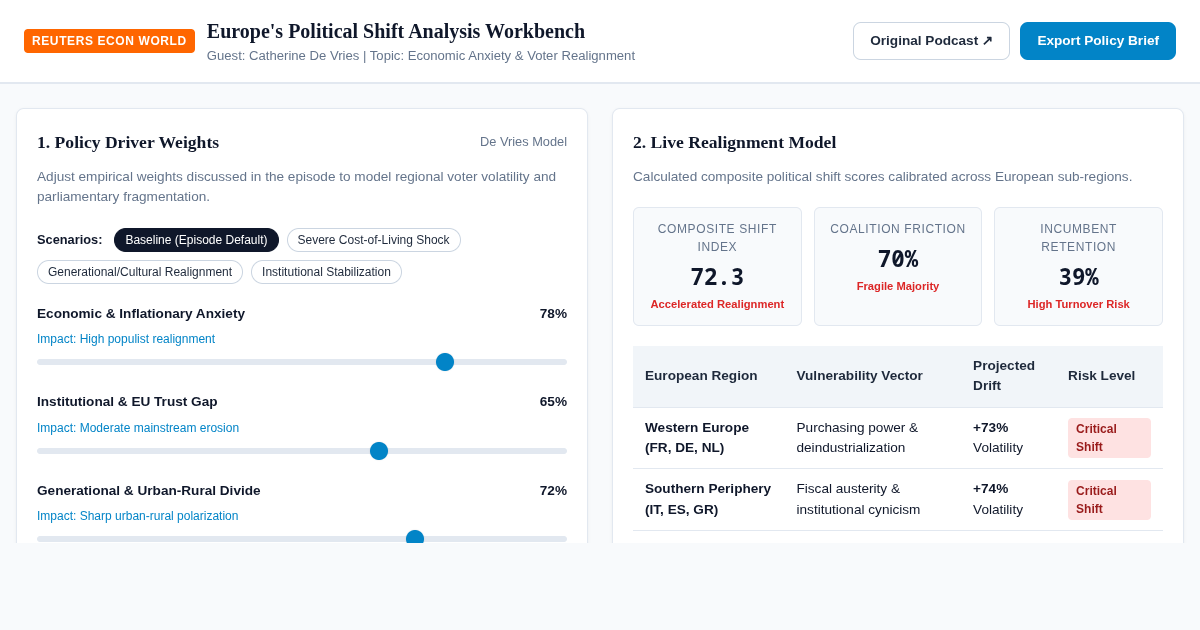Screen dimensions: 1200x630
Task: Click Critical Shift badge for Southern Periphery
Action: coord(1109,500)
